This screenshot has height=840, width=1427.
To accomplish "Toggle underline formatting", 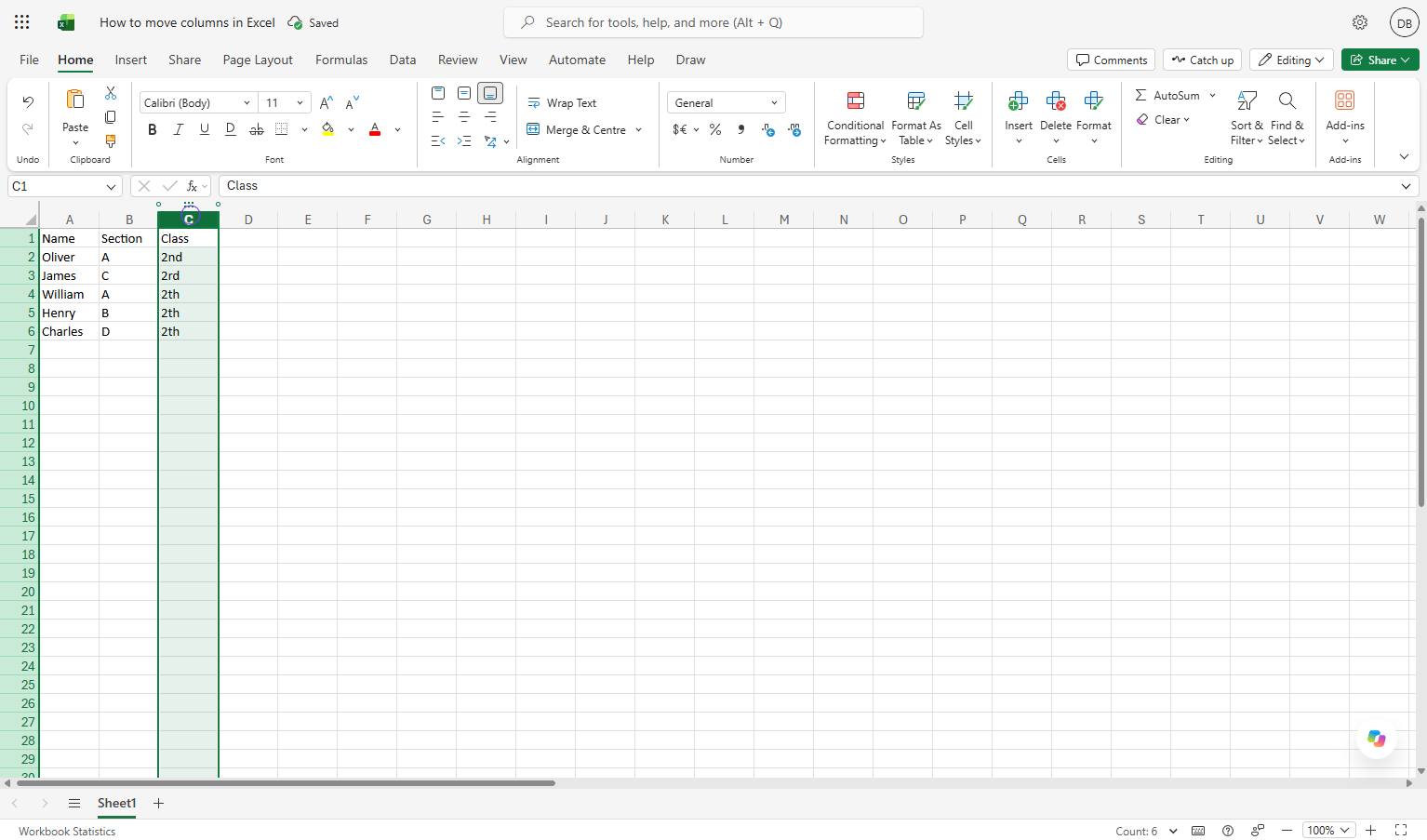I will (205, 130).
